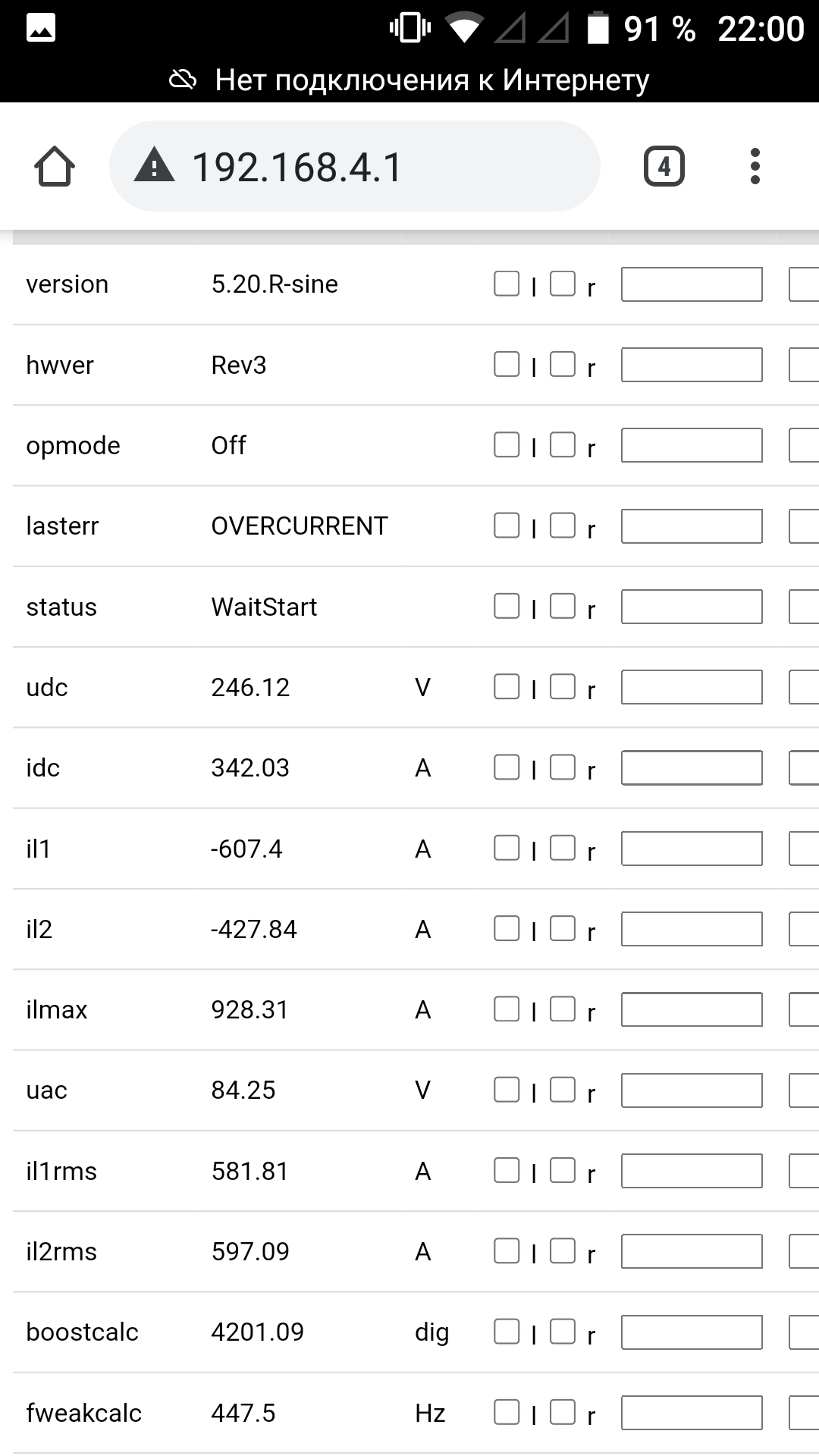This screenshot has height=1456, width=819.
Task: Tap the not-secure warning triangle icon
Action: pos(154,166)
